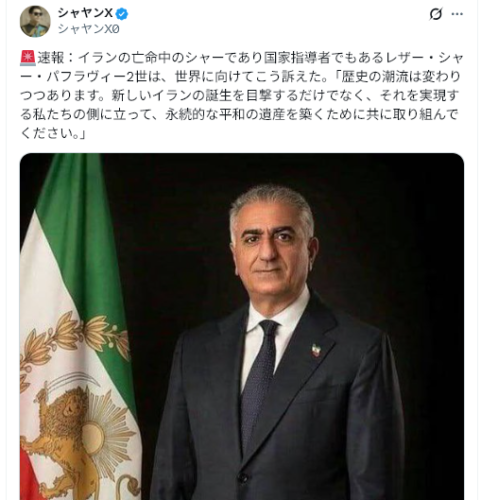Open display name シャヤンX profile
The height and width of the screenshot is (500, 481).
tap(86, 13)
